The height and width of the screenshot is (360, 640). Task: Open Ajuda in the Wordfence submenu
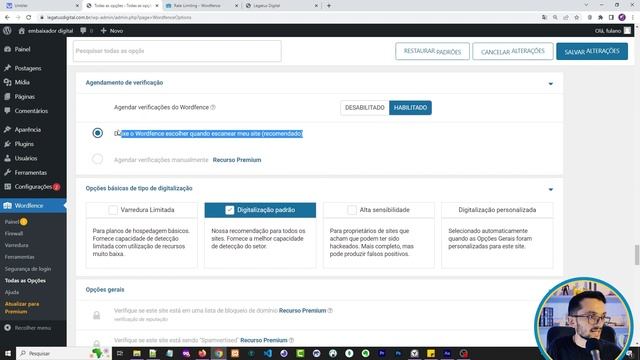click(x=12, y=292)
